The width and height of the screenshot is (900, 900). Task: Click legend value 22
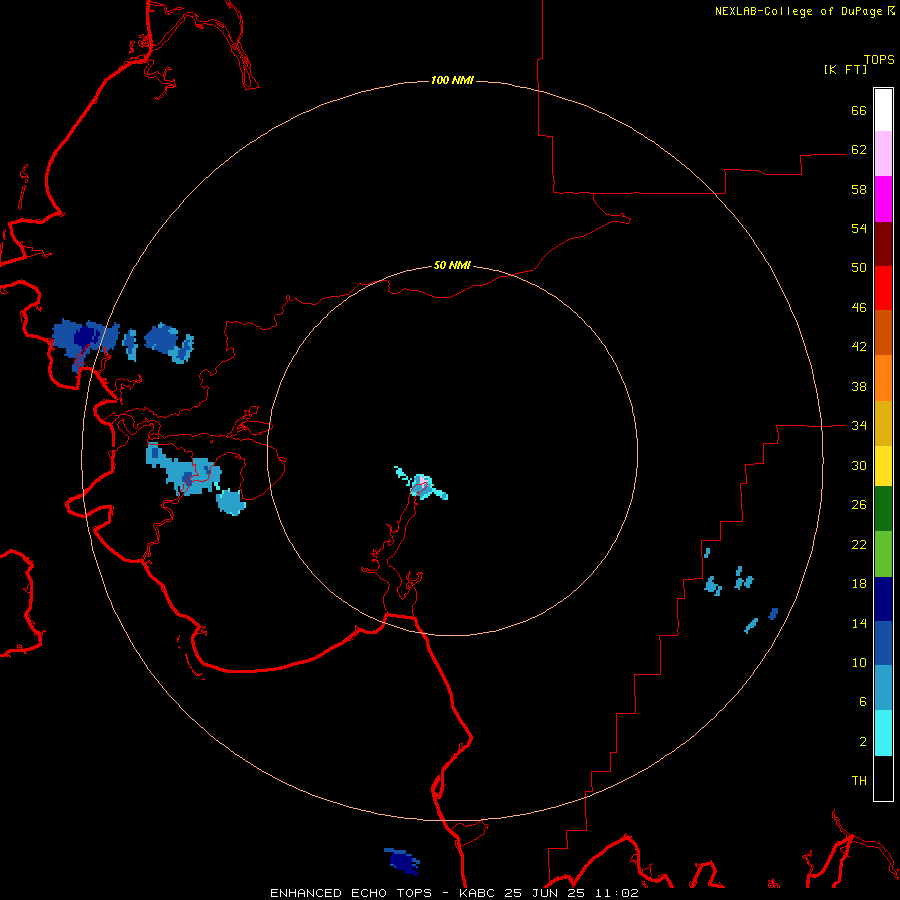[x=859, y=545]
